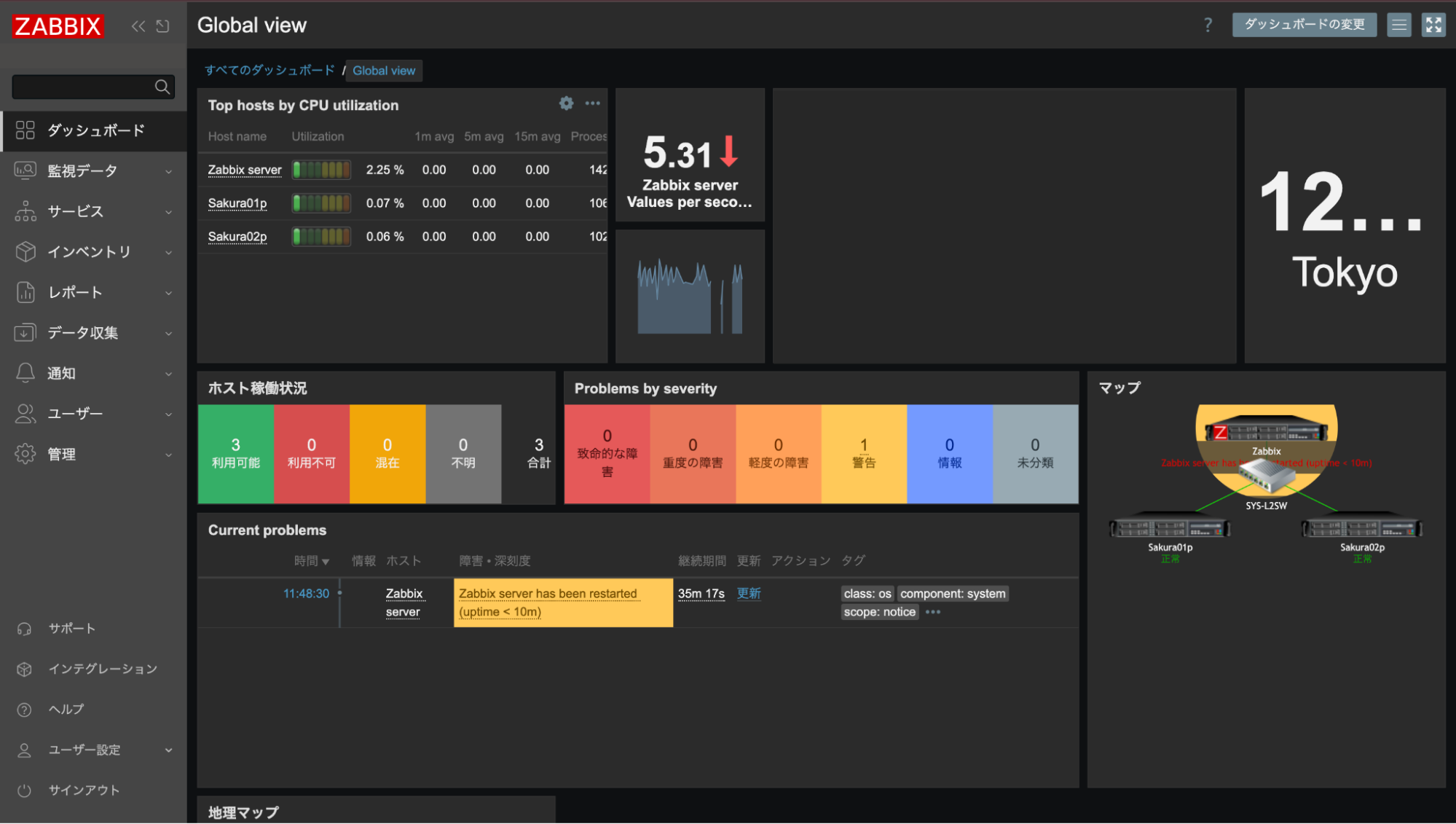Viewport: 1456px width, 824px height.
Task: Toggle sidebar auto-hide icon
Action: [x=163, y=26]
